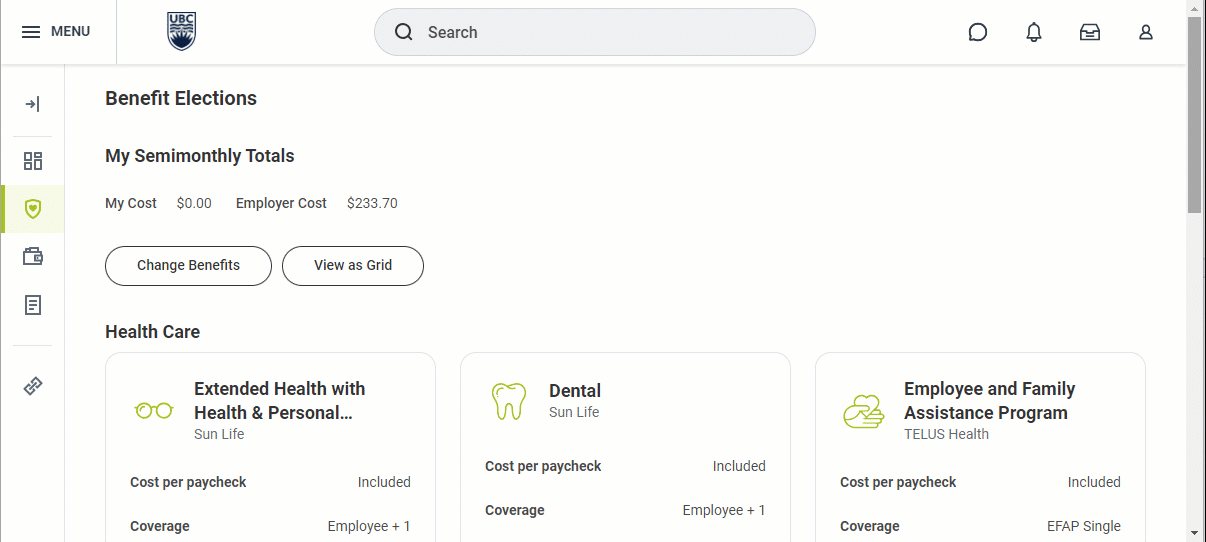1206x542 pixels.
Task: Open the chat assistant speech bubble icon
Action: 978,32
